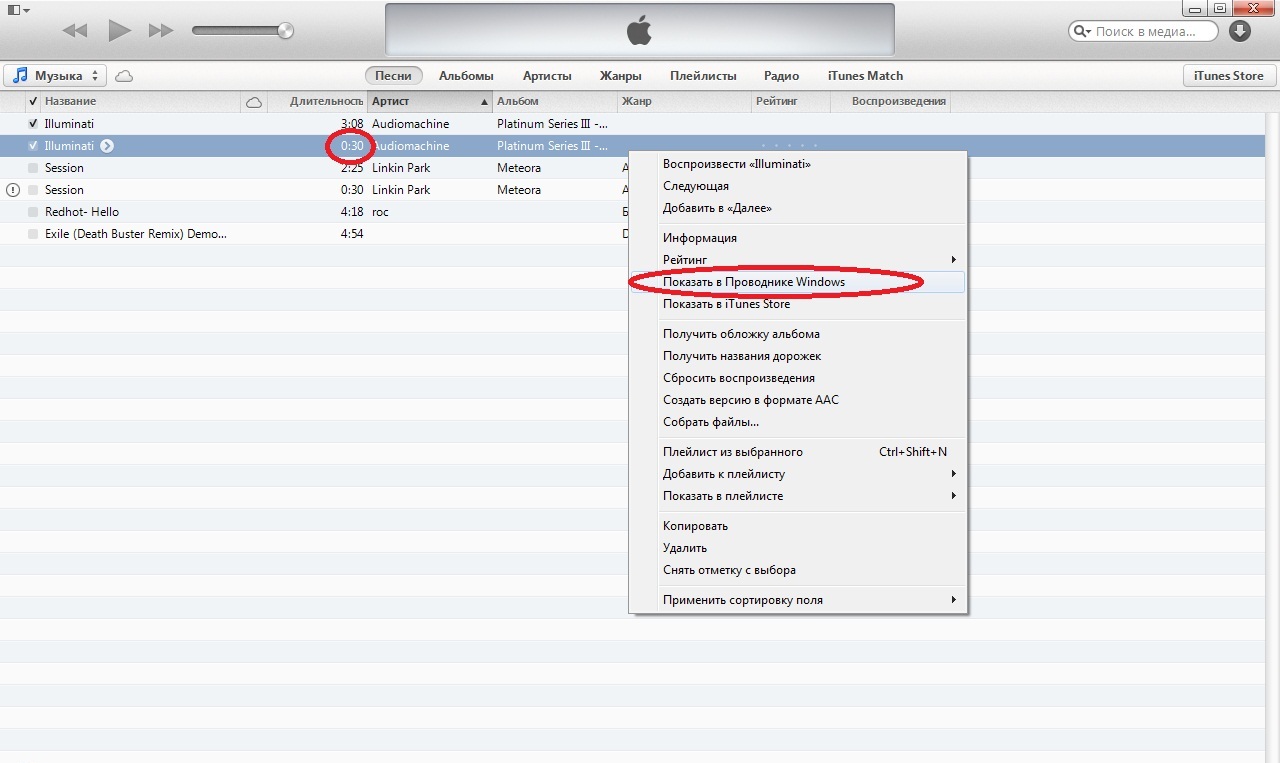Open the 'Музыка' library dropdown
Image resolution: width=1280 pixels, height=763 pixels.
click(56, 75)
